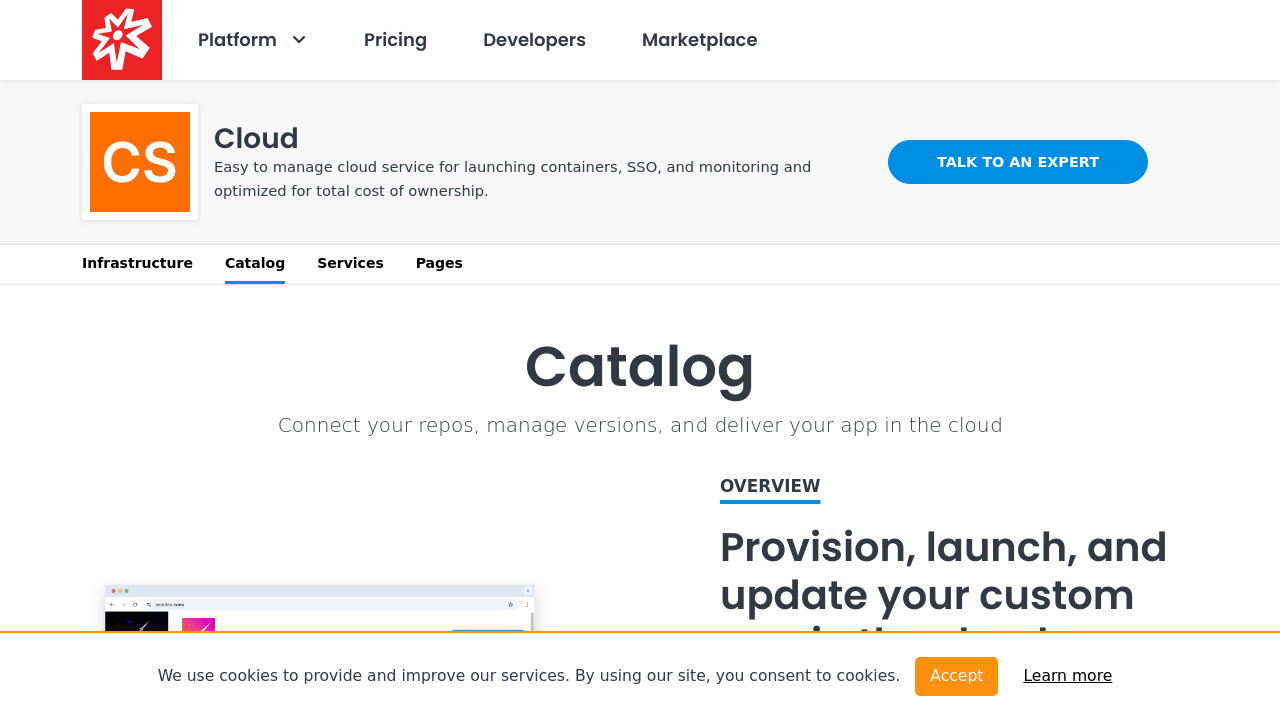Click the "Provision, launch, and update" headline
This screenshot has height=720, width=1280.
(943, 571)
